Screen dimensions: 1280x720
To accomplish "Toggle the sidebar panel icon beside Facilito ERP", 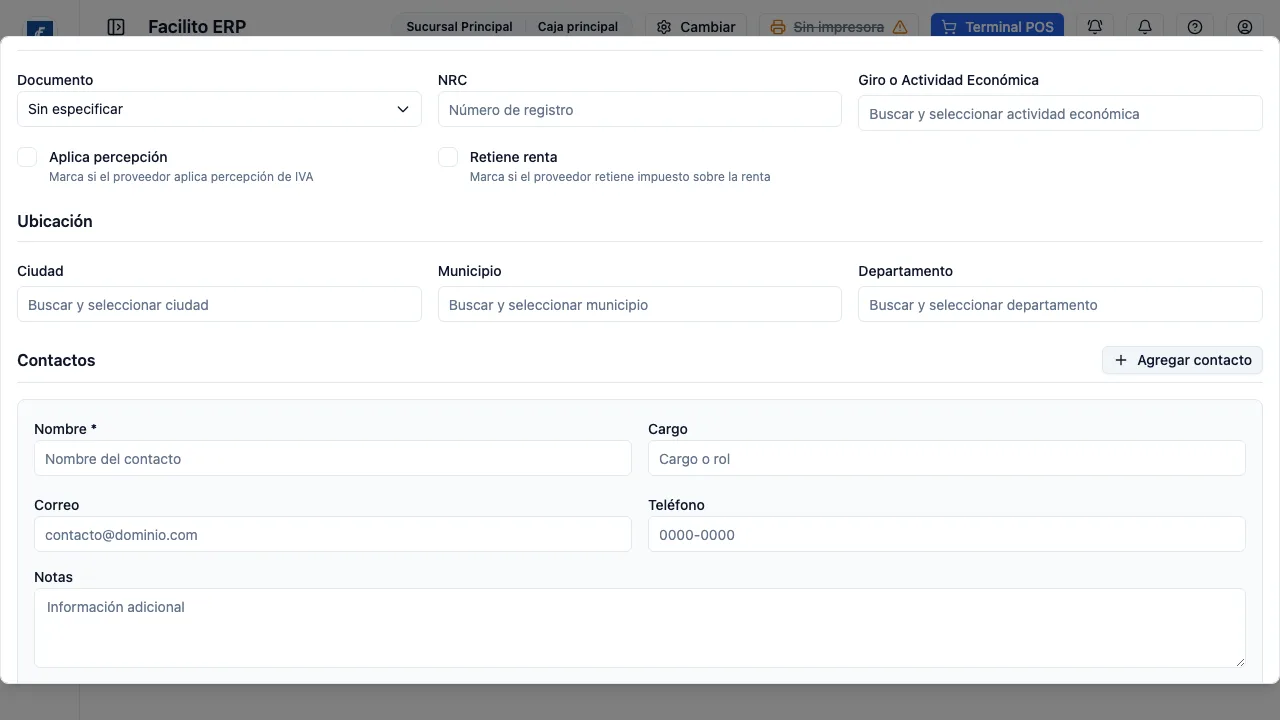I will click(116, 27).
